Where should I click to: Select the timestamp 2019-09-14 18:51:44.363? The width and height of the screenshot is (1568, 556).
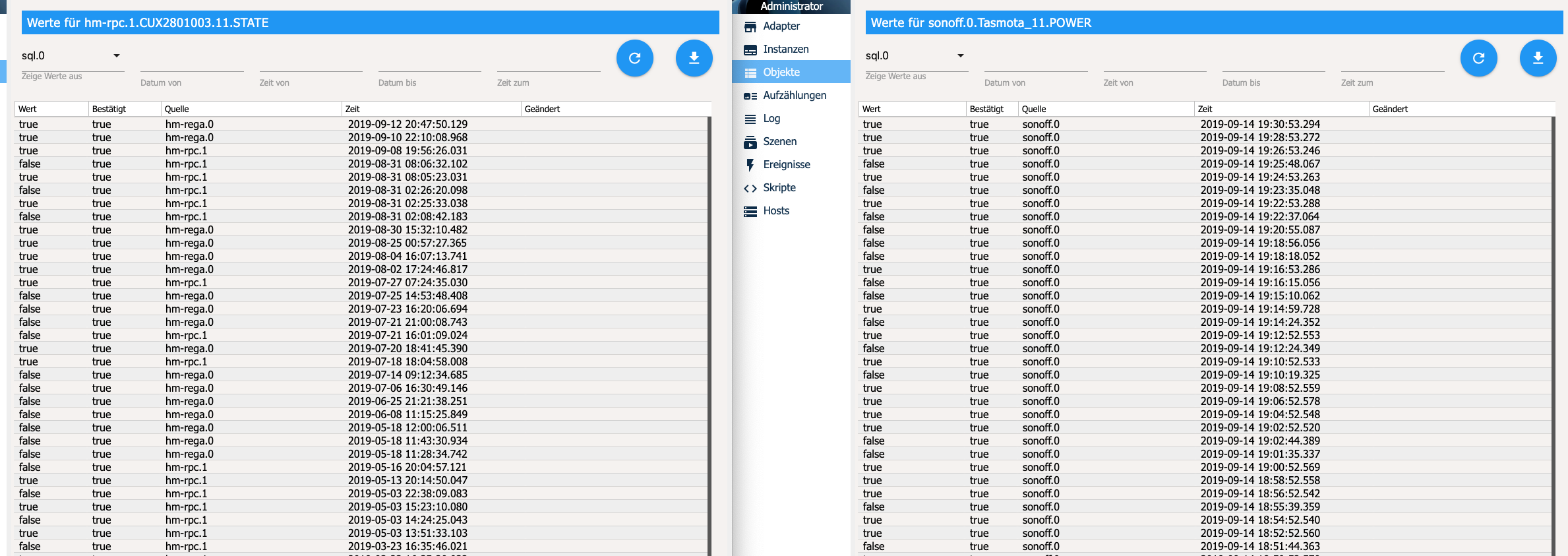coord(1260,546)
